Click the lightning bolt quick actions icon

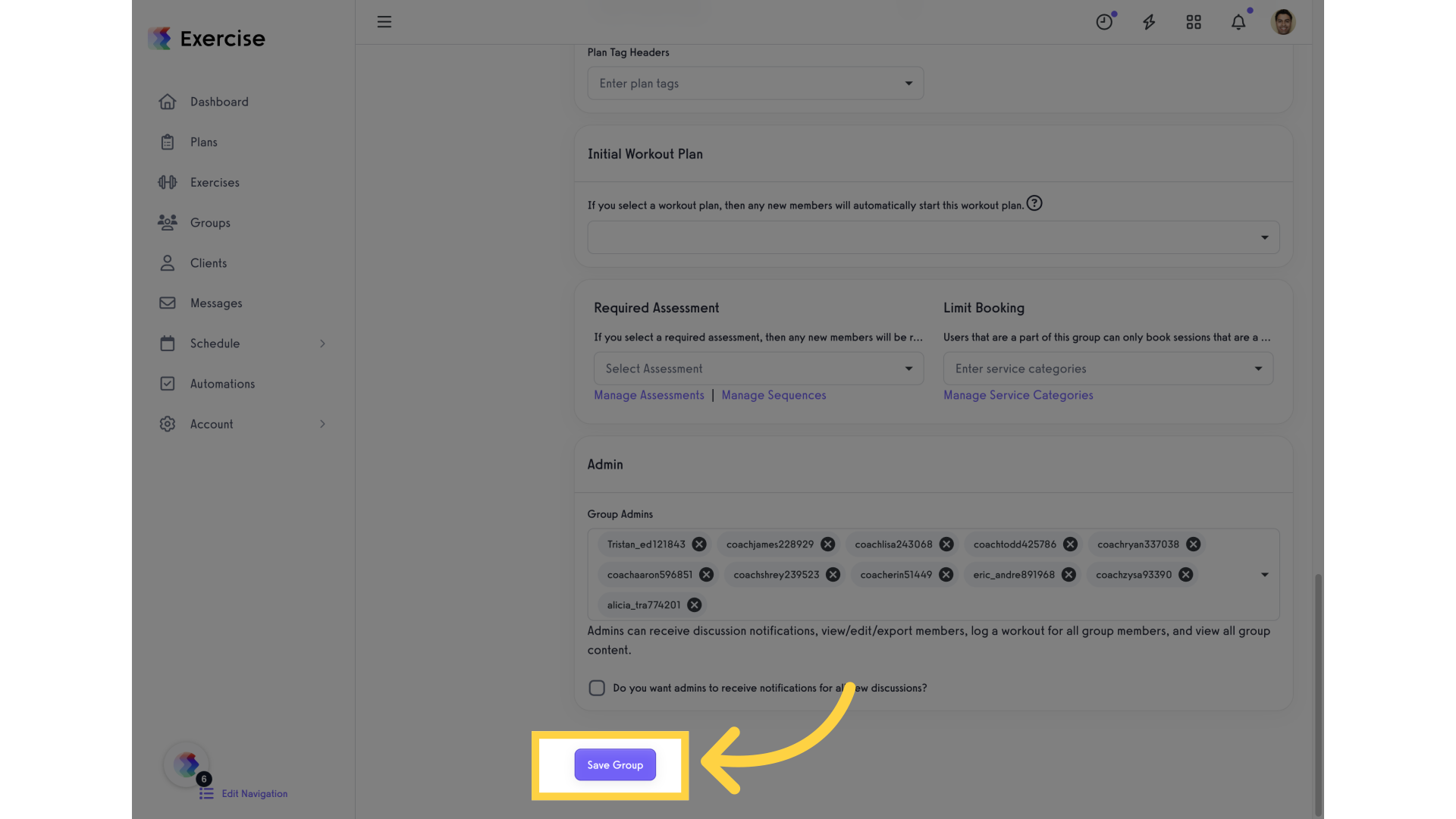point(1149,22)
